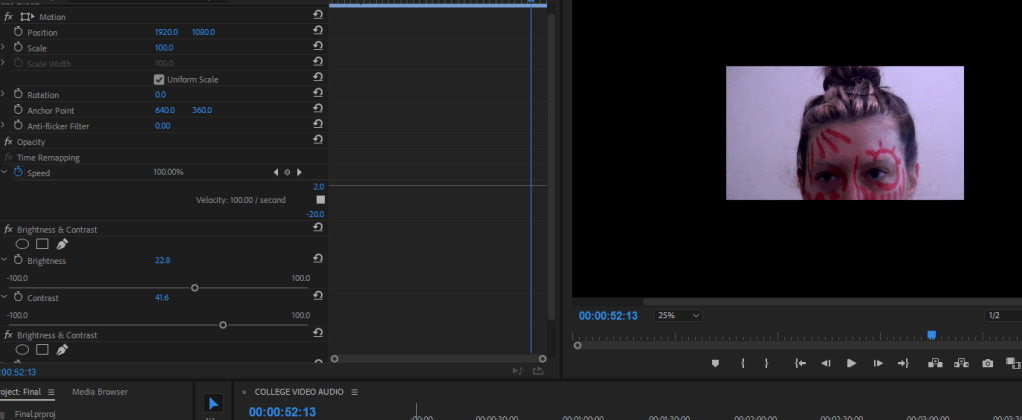This screenshot has width=1022, height=420.
Task: Open the 25% zoom level dropdown
Action: coord(678,316)
